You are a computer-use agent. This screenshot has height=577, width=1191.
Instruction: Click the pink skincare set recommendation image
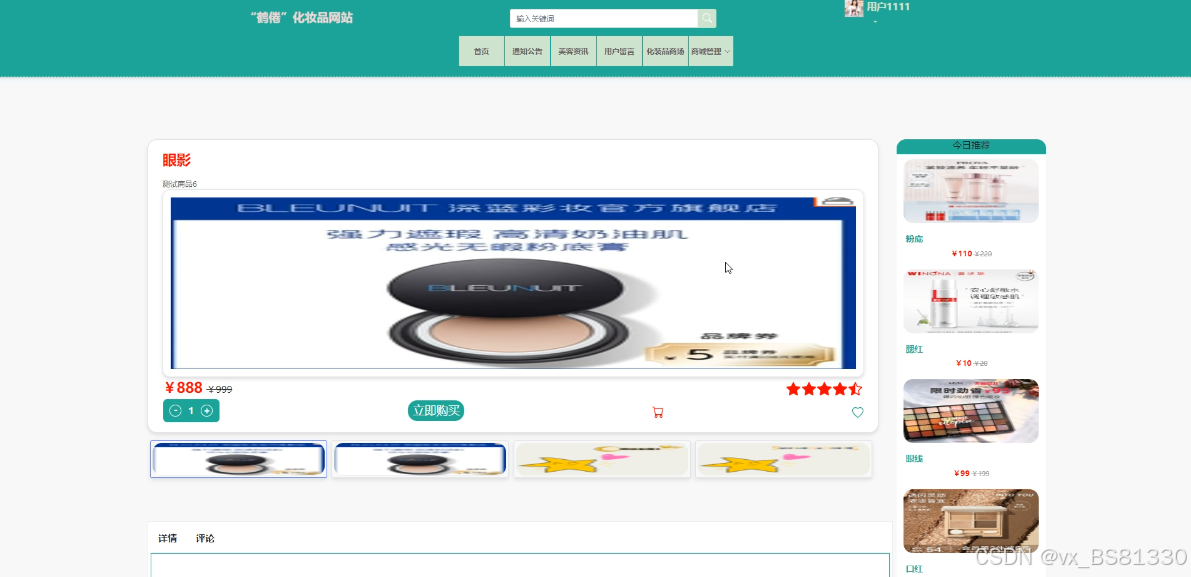pyautogui.click(x=971, y=191)
